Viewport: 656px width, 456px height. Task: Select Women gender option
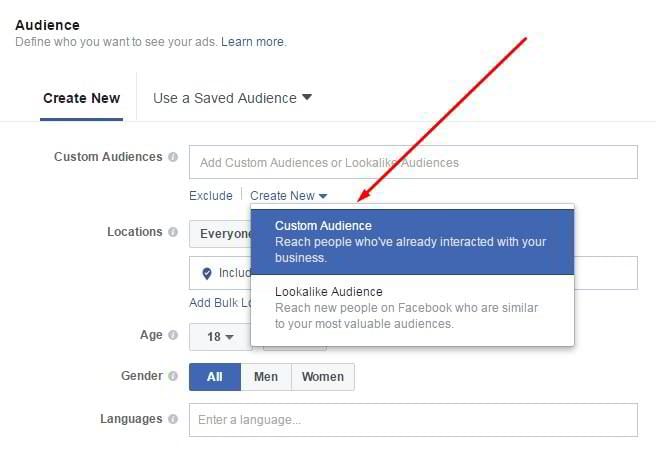(x=322, y=377)
